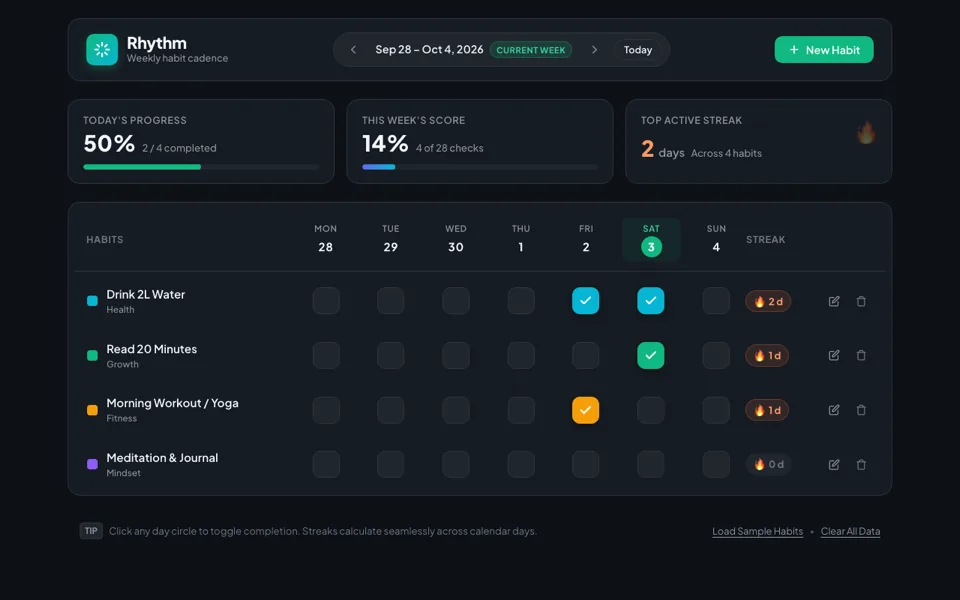This screenshot has width=960, height=600.
Task: Select the MON 28 day column header
Action: tap(326, 239)
